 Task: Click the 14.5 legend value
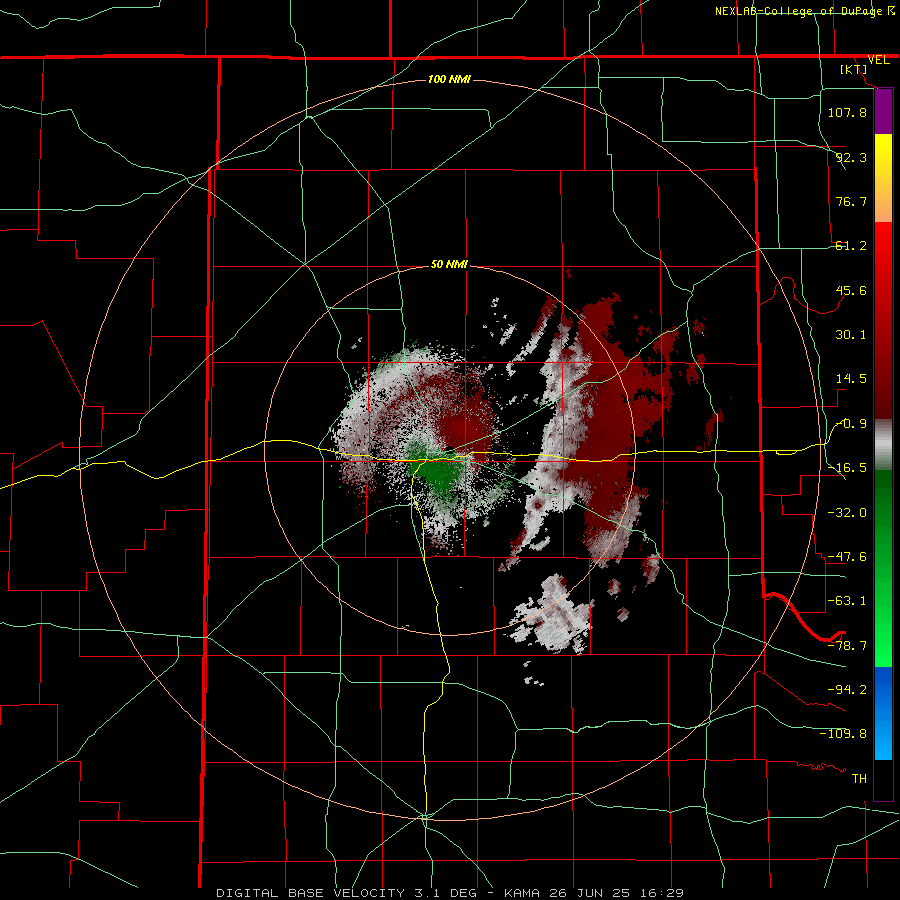[x=851, y=379]
